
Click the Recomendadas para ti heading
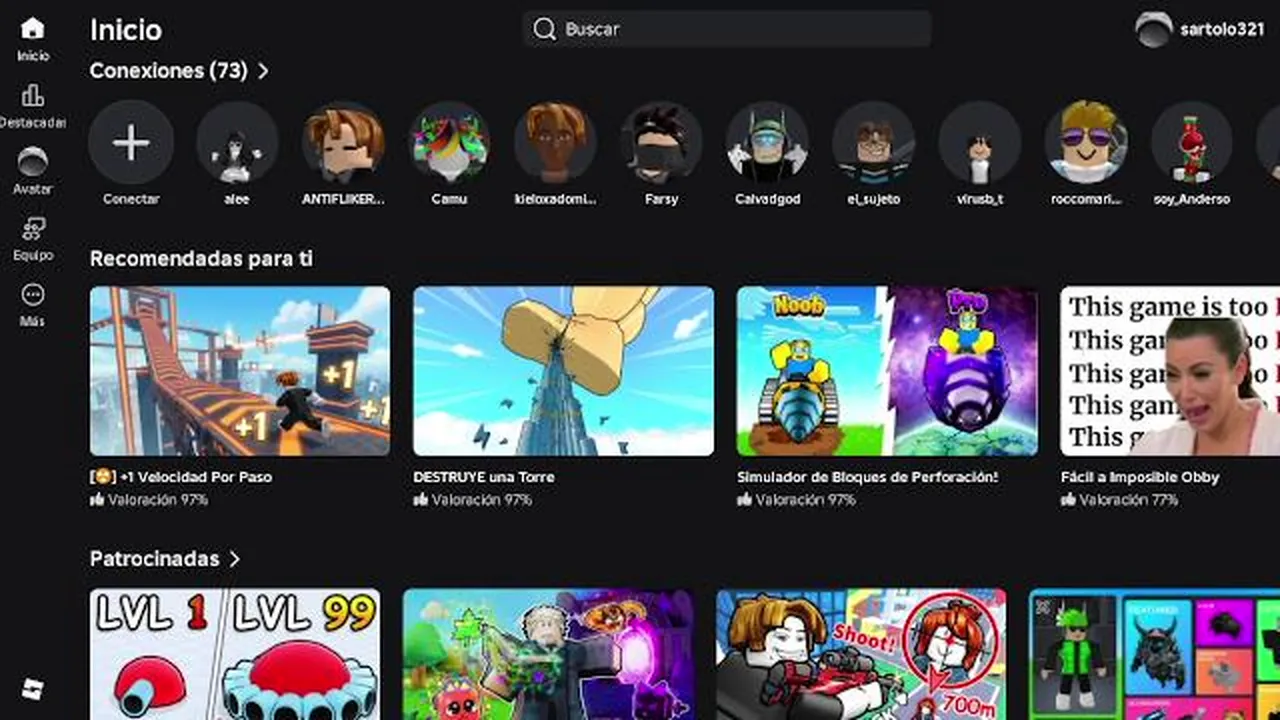(201, 259)
